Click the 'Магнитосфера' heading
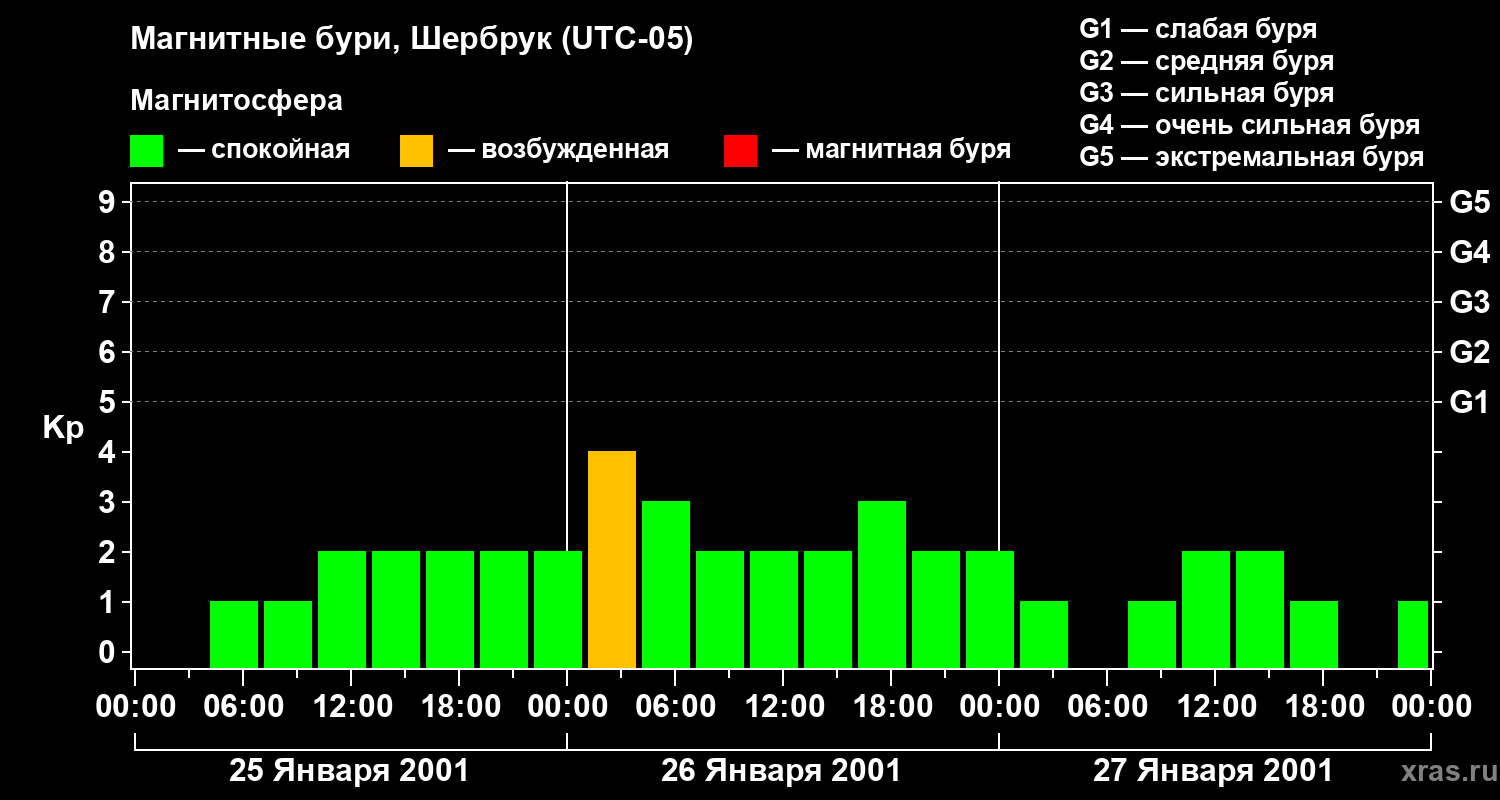Screen dimensions: 1500x800 pyautogui.click(x=236, y=101)
